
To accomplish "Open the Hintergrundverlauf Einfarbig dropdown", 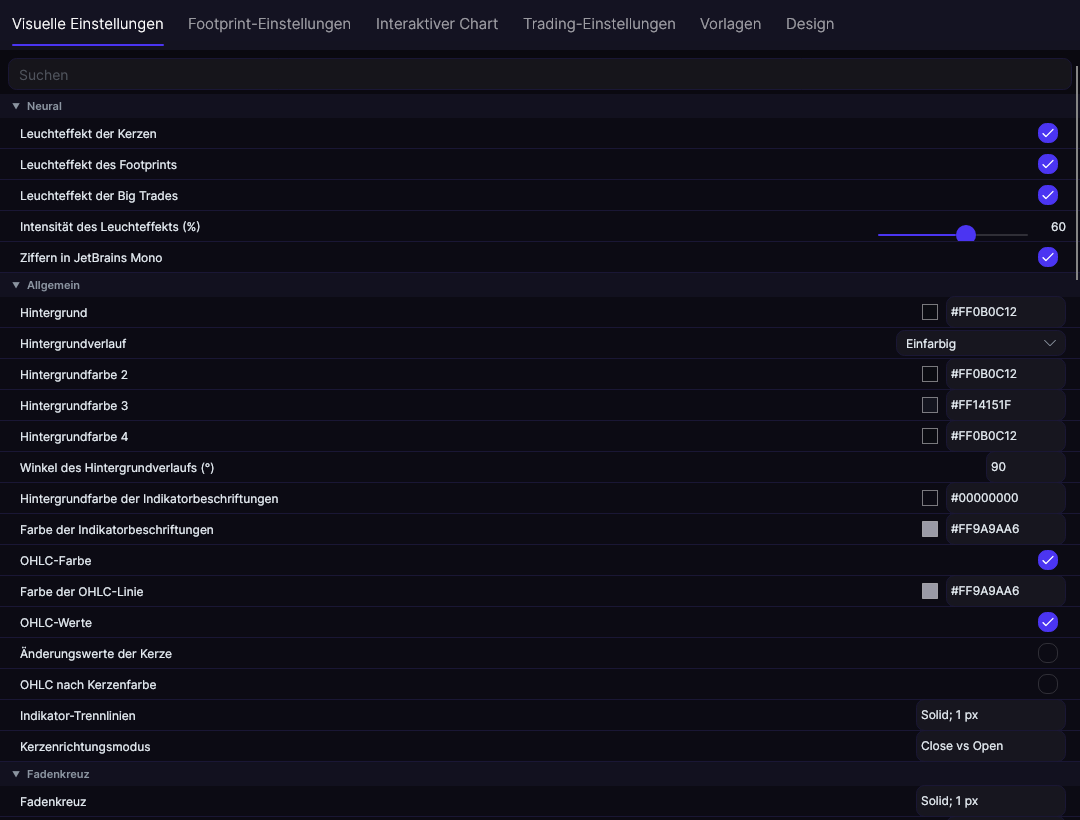I will [980, 344].
